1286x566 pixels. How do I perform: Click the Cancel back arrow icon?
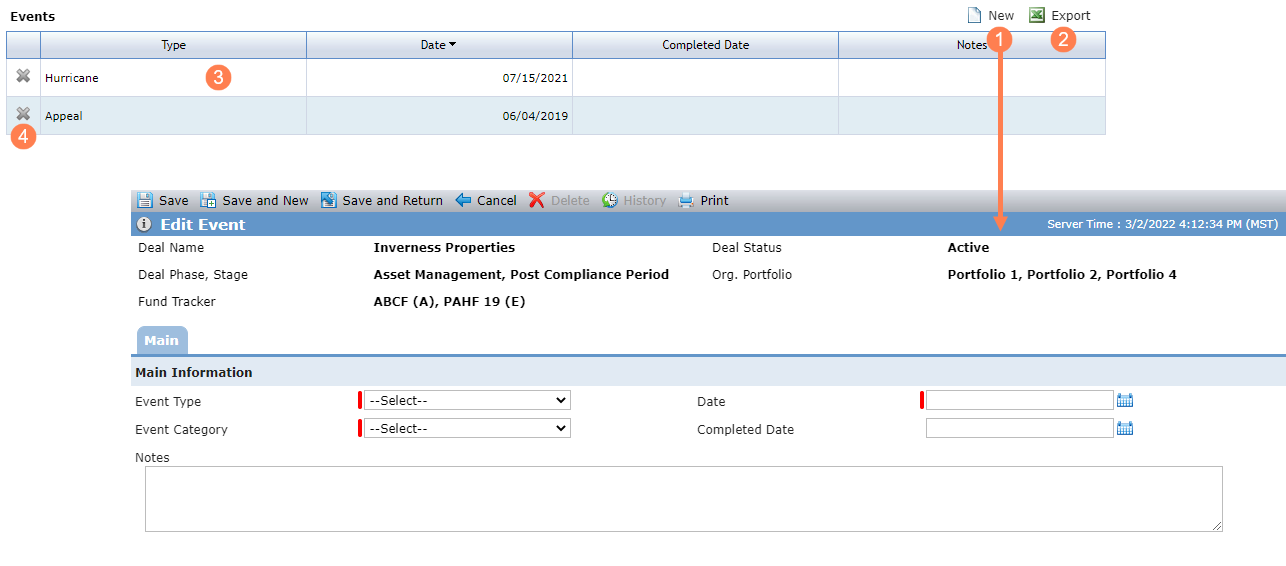pos(463,200)
